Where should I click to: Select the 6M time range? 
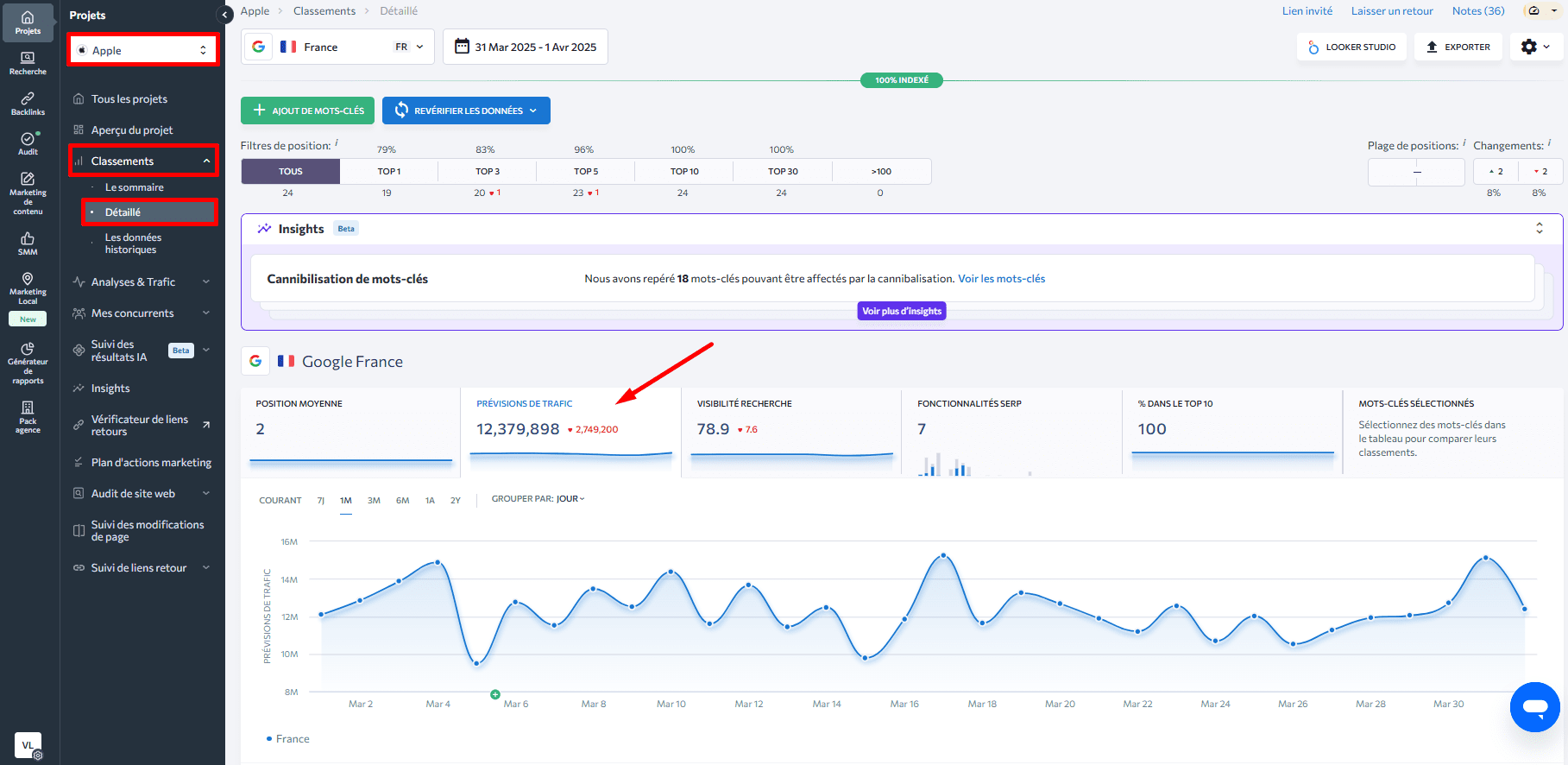tap(402, 500)
